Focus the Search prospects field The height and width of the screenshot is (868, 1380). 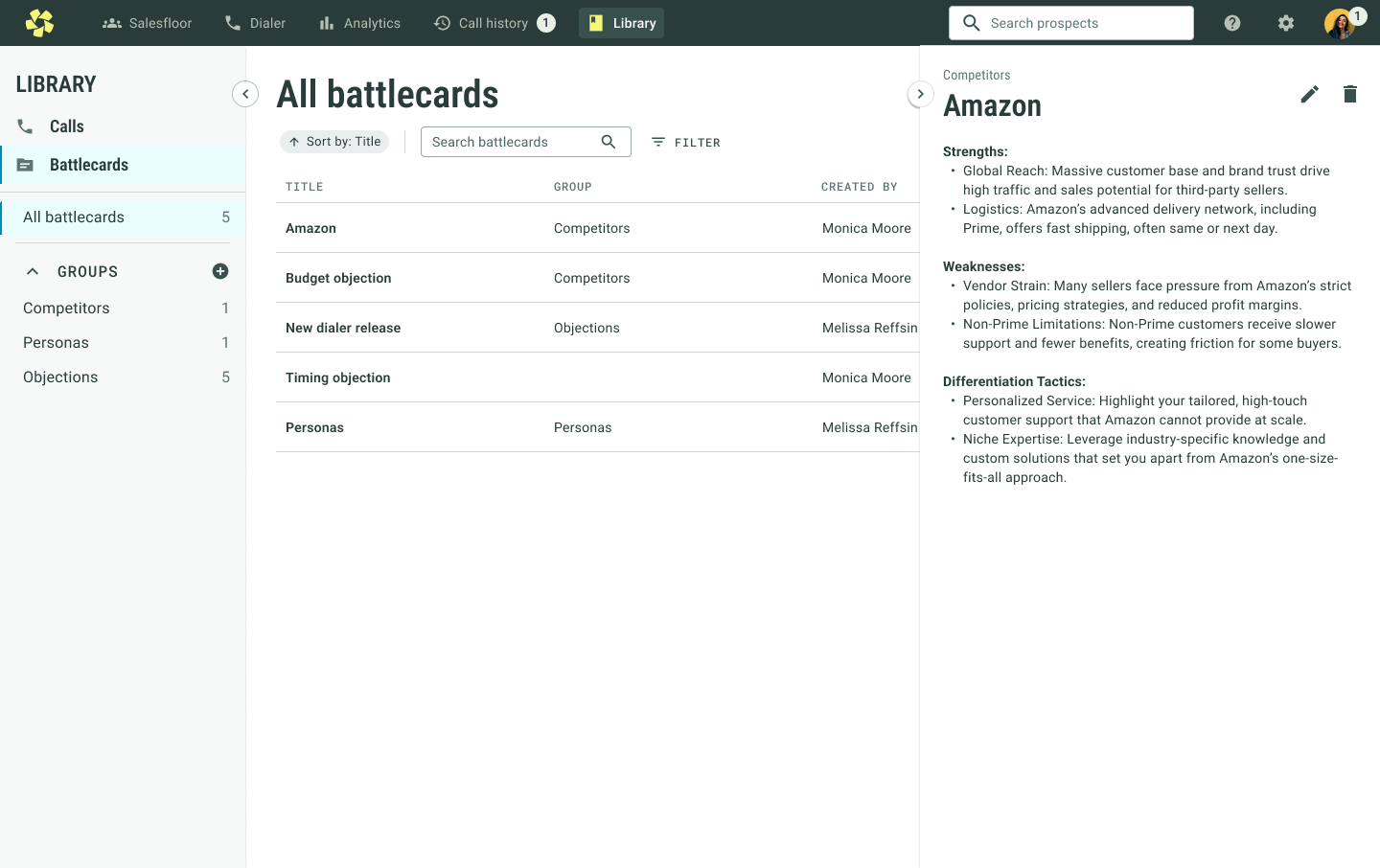click(1071, 23)
